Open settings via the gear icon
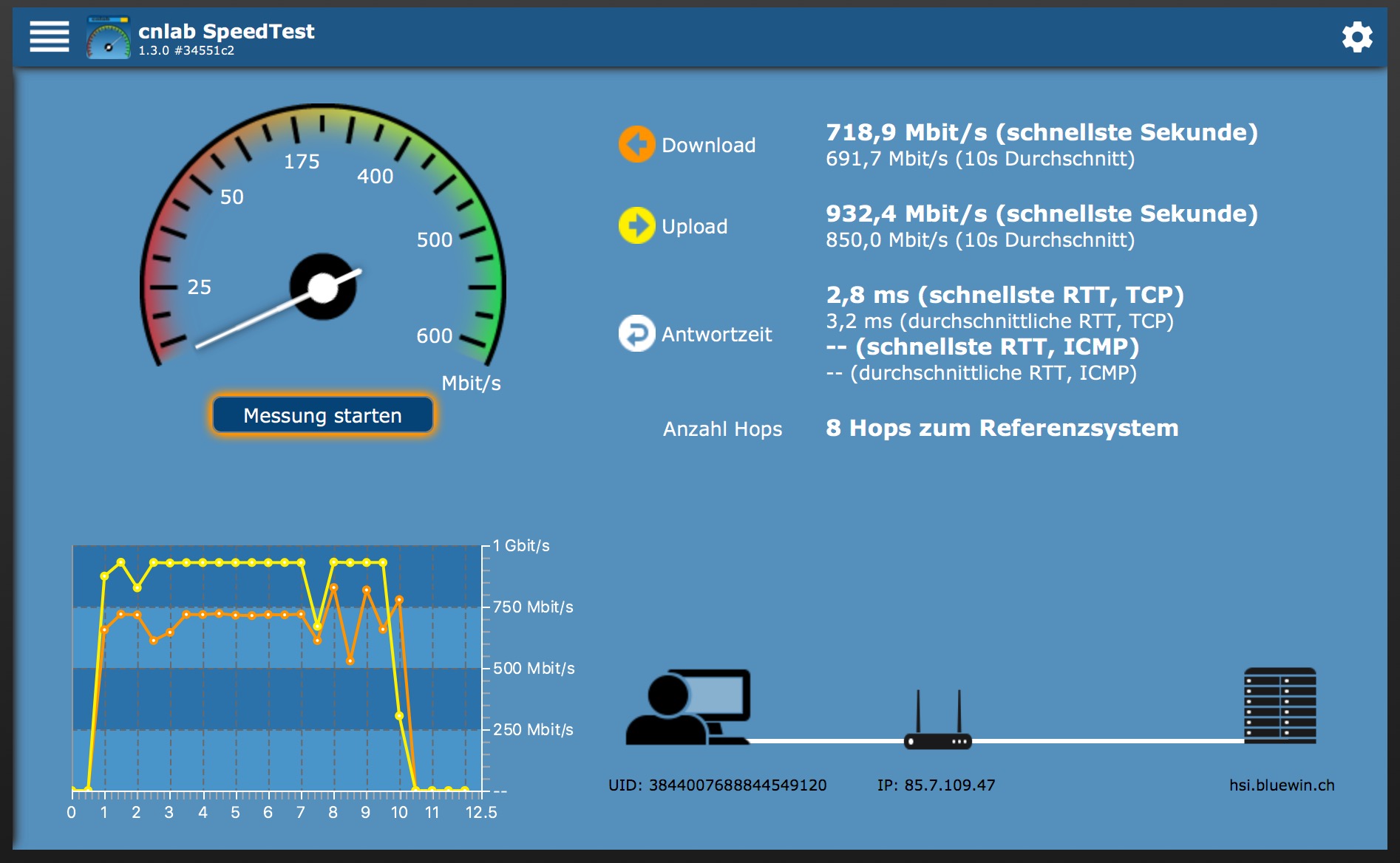The width and height of the screenshot is (1400, 863). click(x=1357, y=37)
